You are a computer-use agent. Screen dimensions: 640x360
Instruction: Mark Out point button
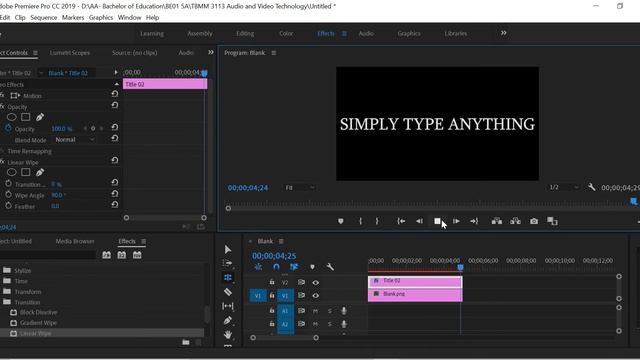[x=377, y=221]
